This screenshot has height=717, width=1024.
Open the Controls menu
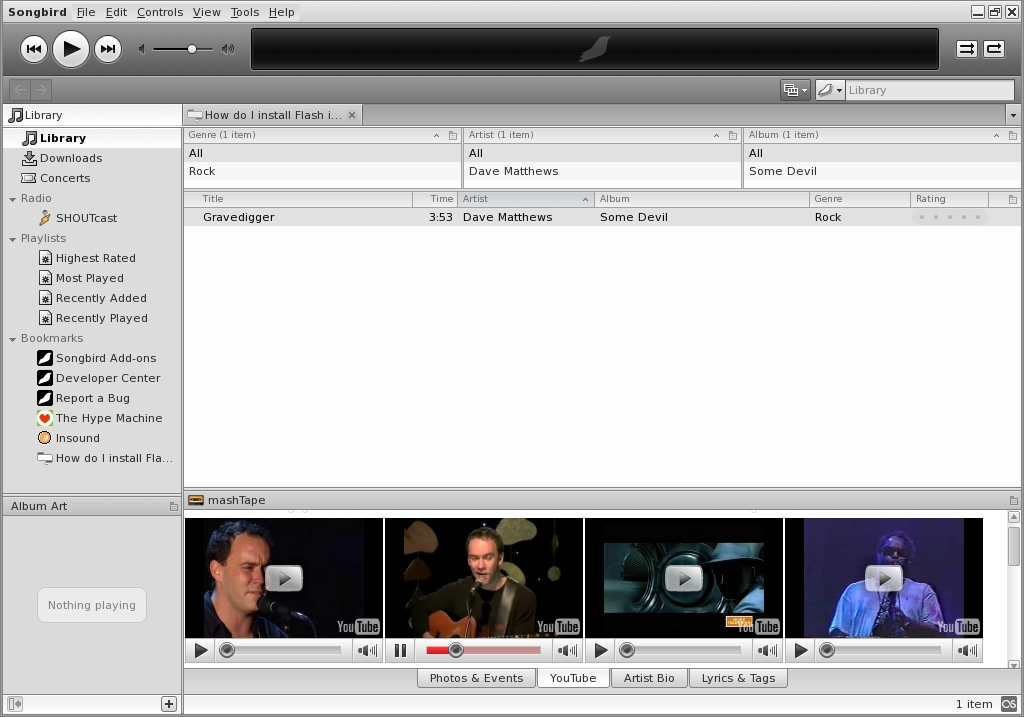160,12
